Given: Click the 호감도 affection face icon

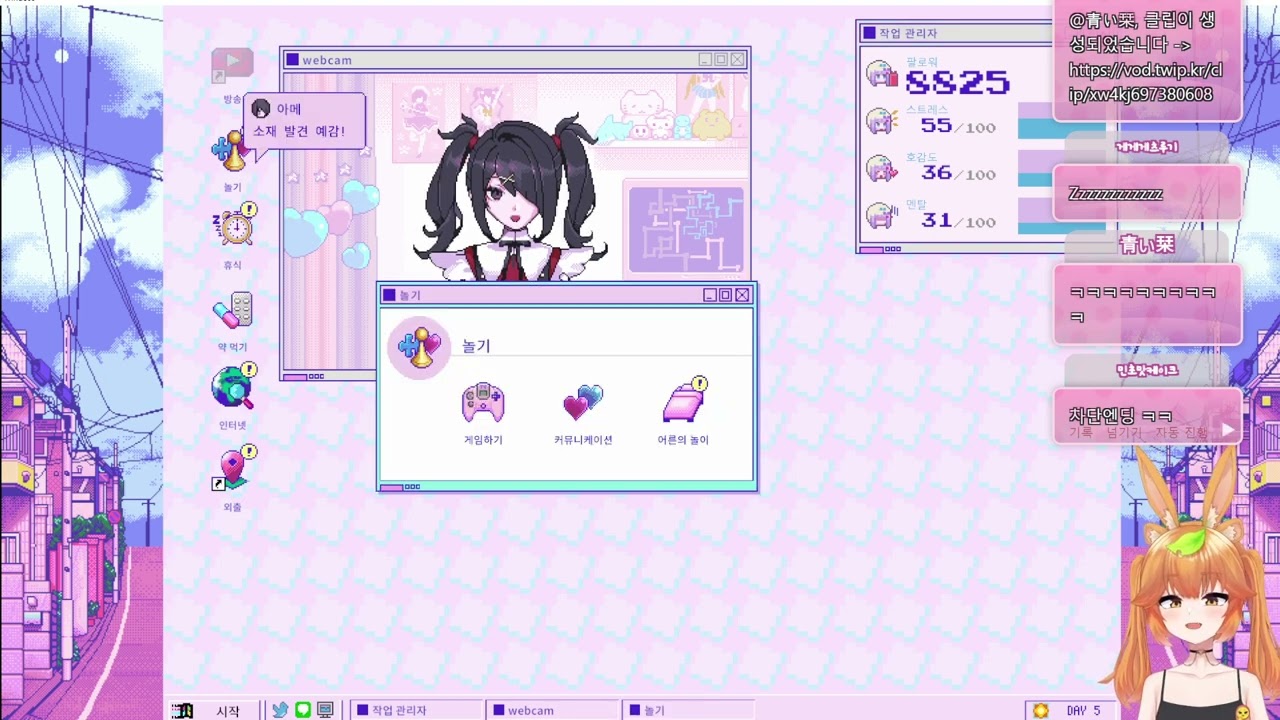Looking at the screenshot, I should (x=881, y=168).
